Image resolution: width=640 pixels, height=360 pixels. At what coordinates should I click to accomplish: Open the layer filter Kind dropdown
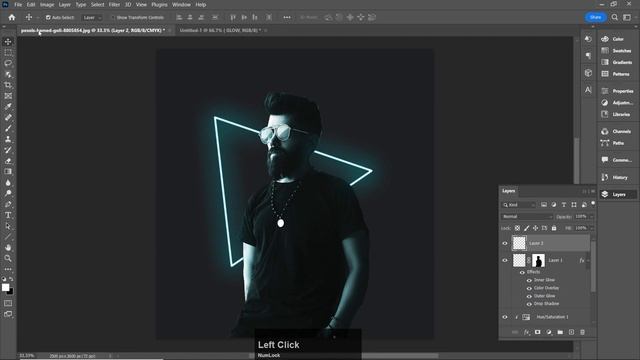pyautogui.click(x=518, y=204)
